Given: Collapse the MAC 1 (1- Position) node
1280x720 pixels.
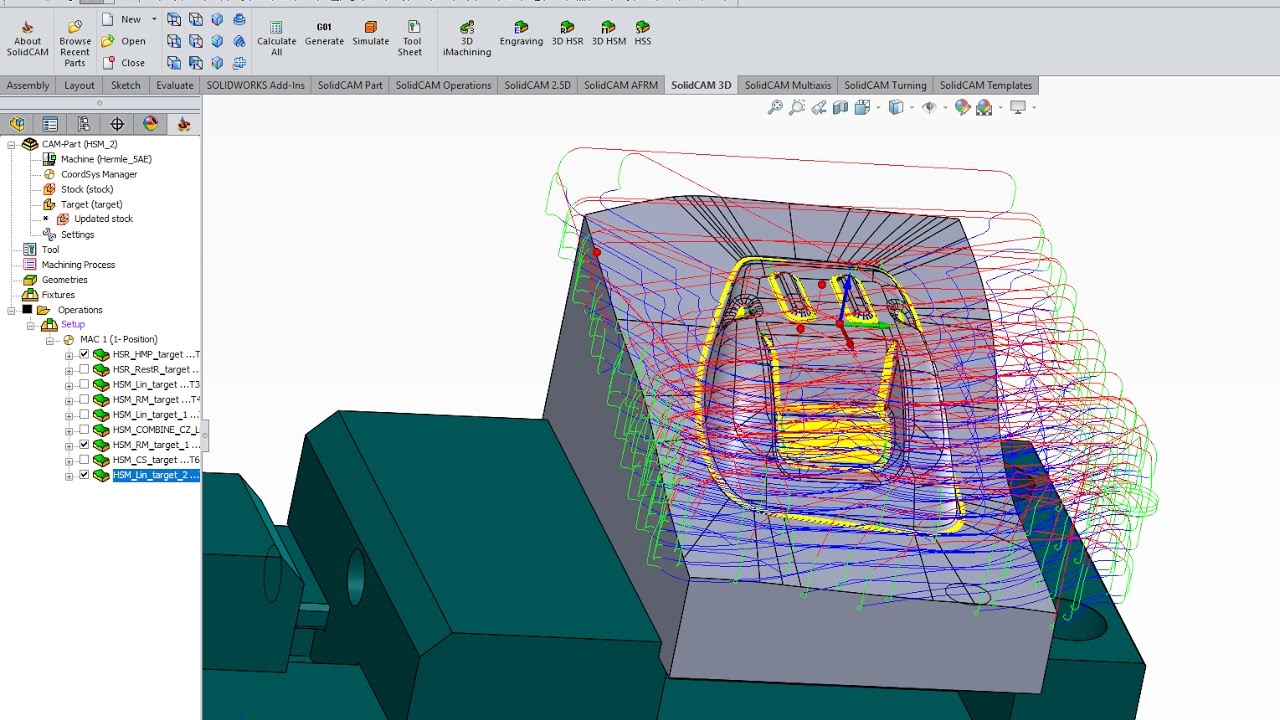Looking at the screenshot, I should click(50, 340).
